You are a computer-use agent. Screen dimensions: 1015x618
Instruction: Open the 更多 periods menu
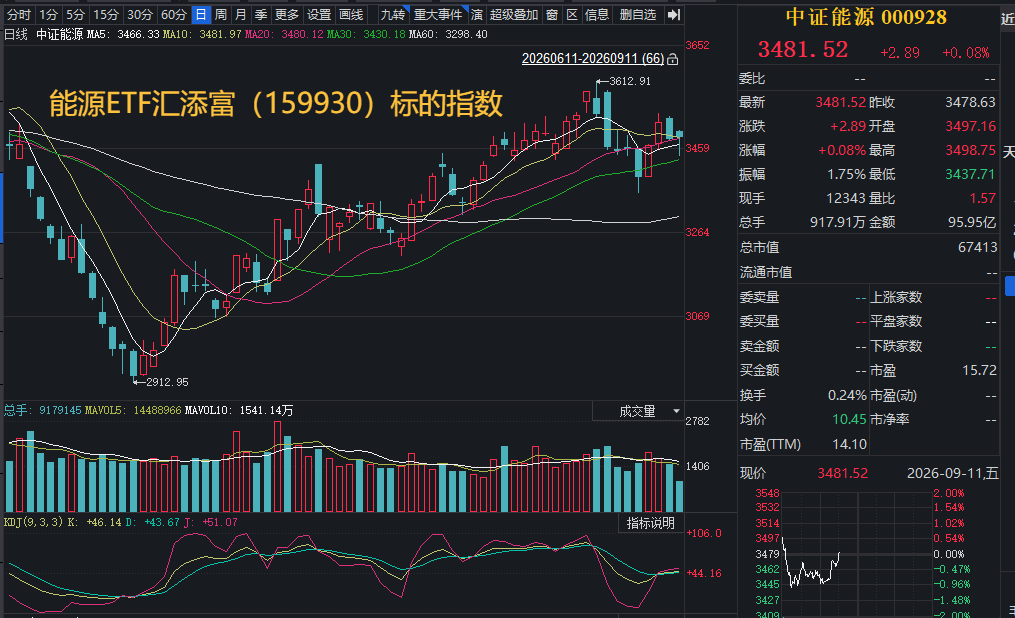(287, 14)
